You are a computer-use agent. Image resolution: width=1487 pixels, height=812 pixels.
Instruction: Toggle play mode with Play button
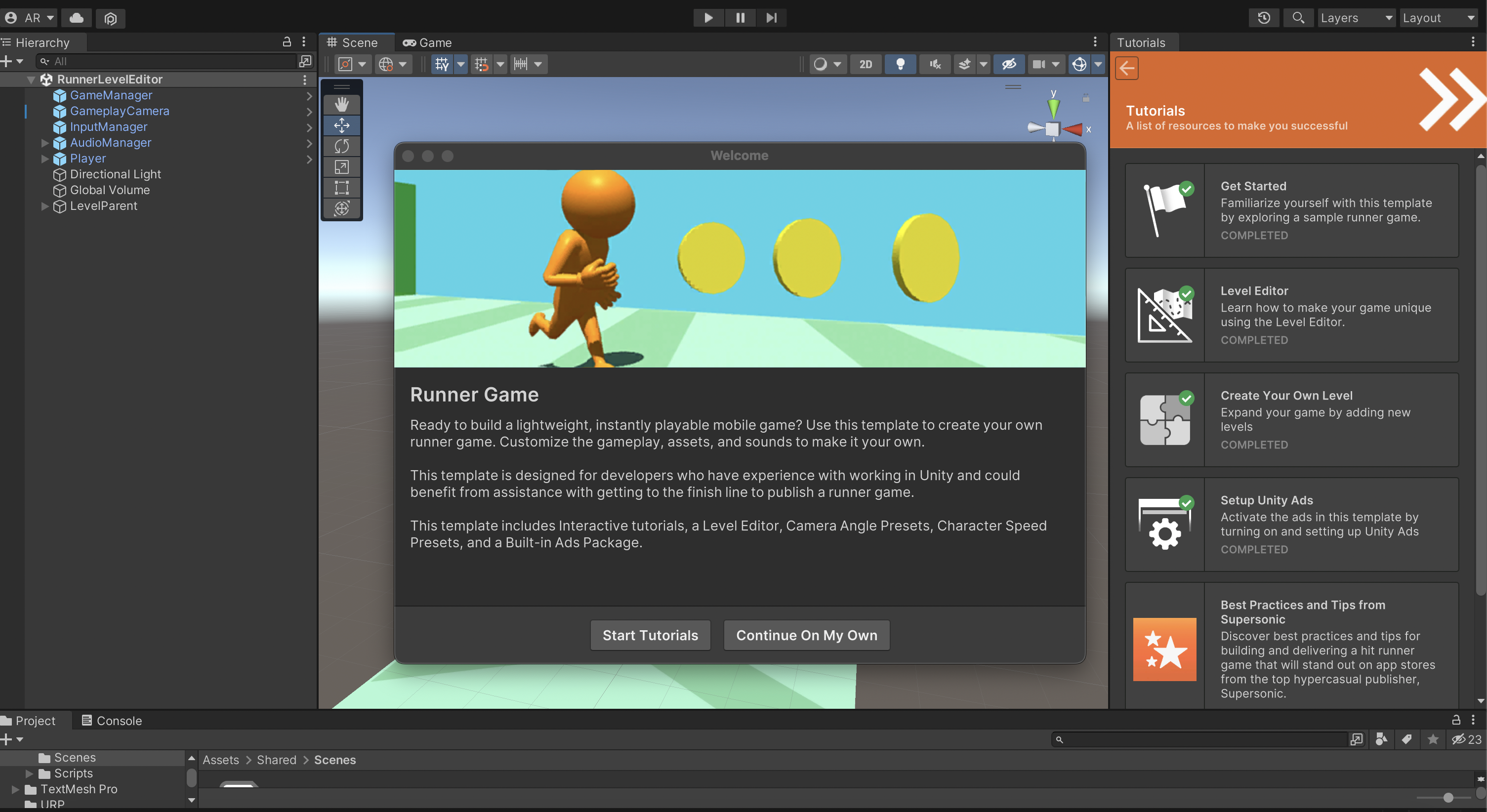[708, 18]
